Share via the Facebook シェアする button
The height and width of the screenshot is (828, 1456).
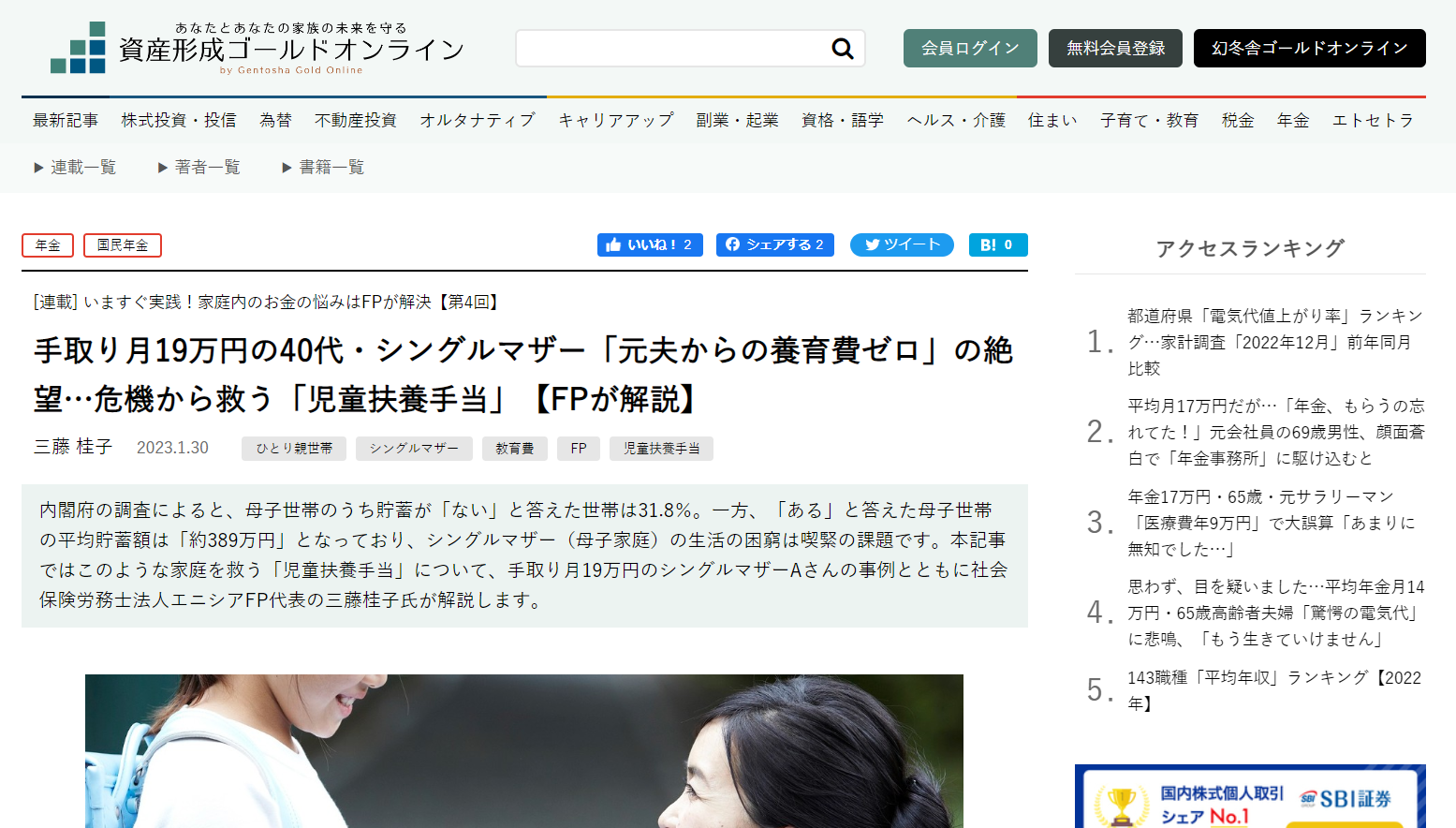tap(775, 244)
